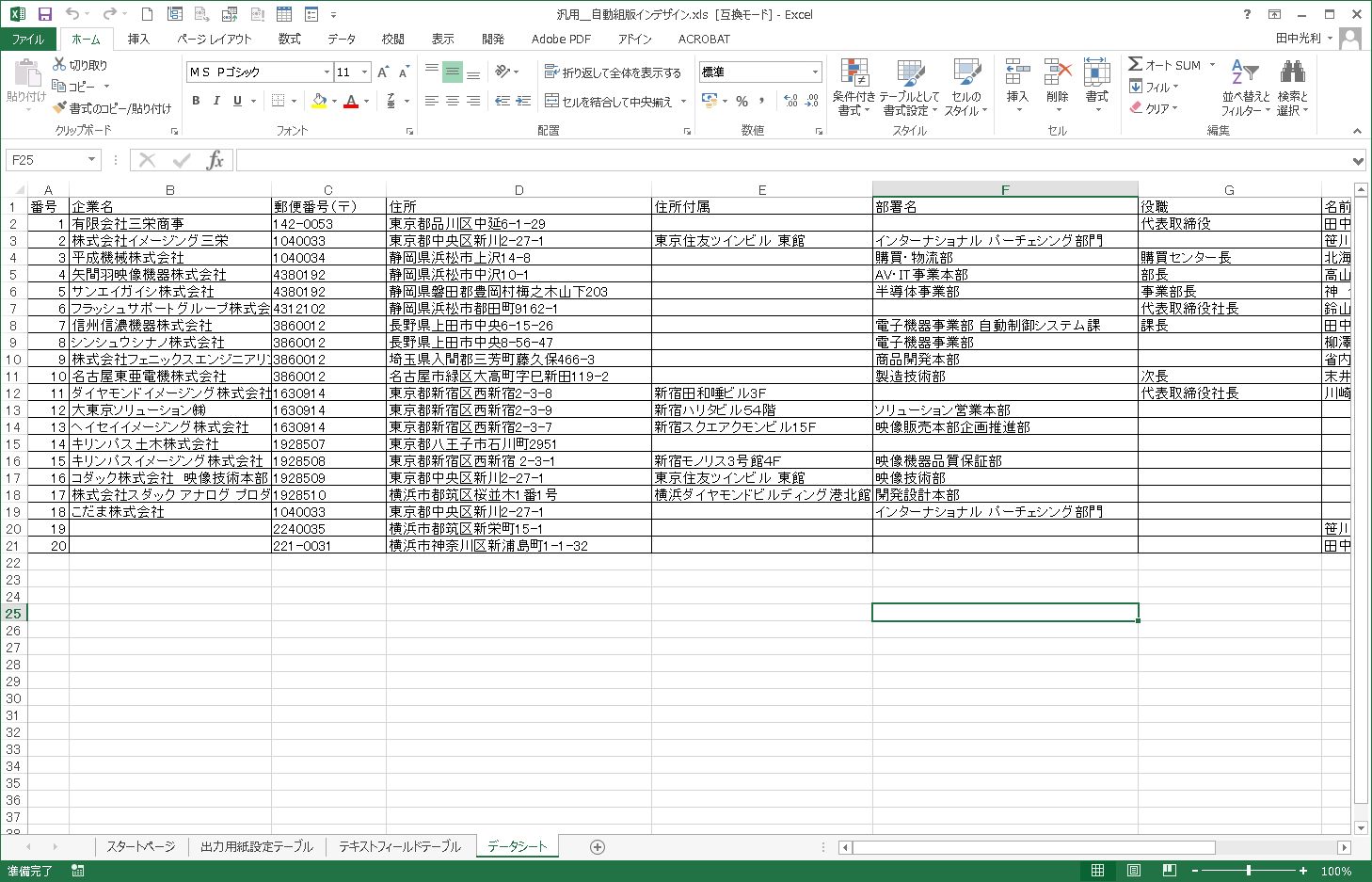This screenshot has height=882, width=1372.
Task: Switch to the 数式 ribbon tab
Action: tap(289, 39)
